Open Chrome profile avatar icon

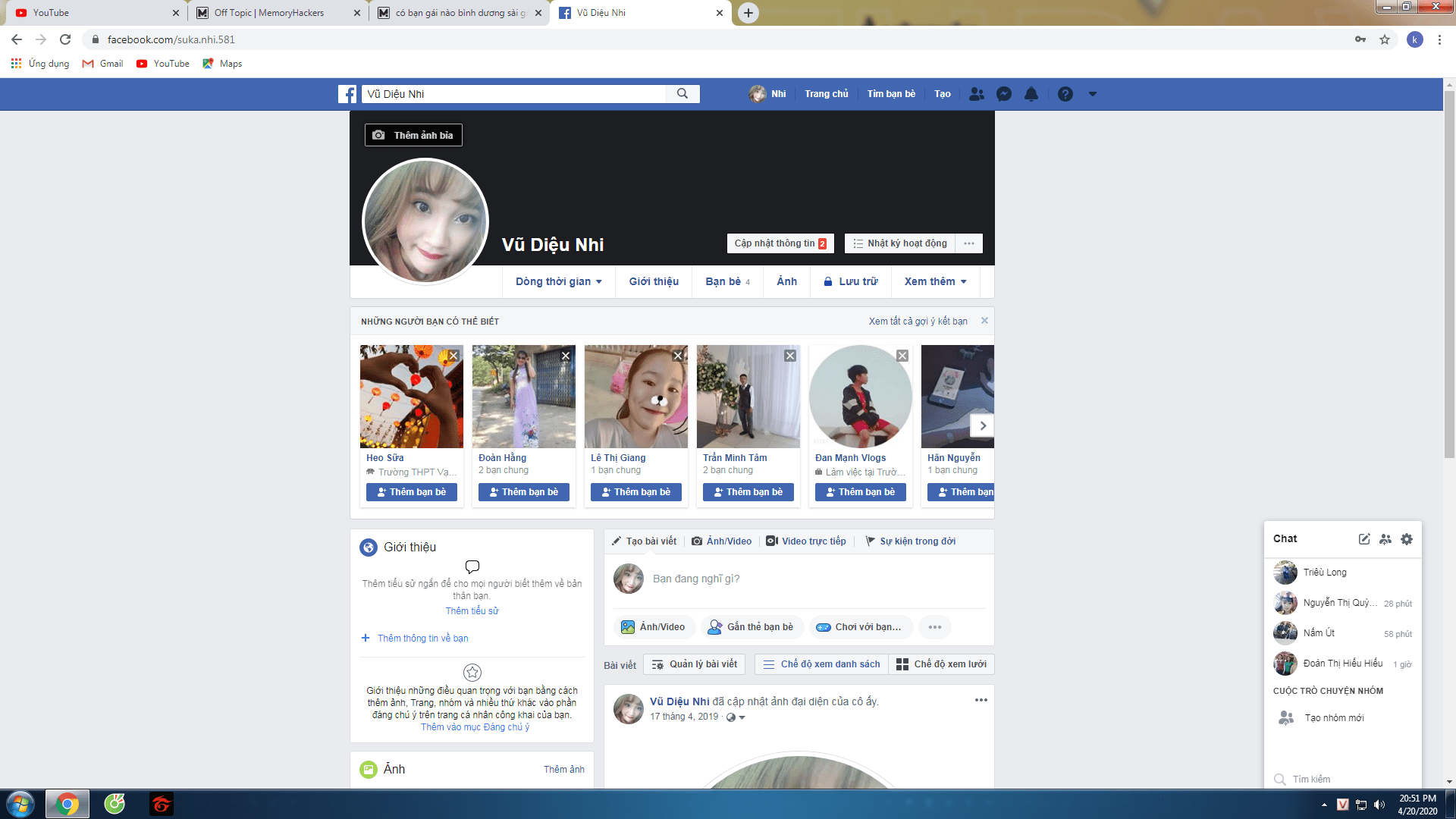(1415, 39)
